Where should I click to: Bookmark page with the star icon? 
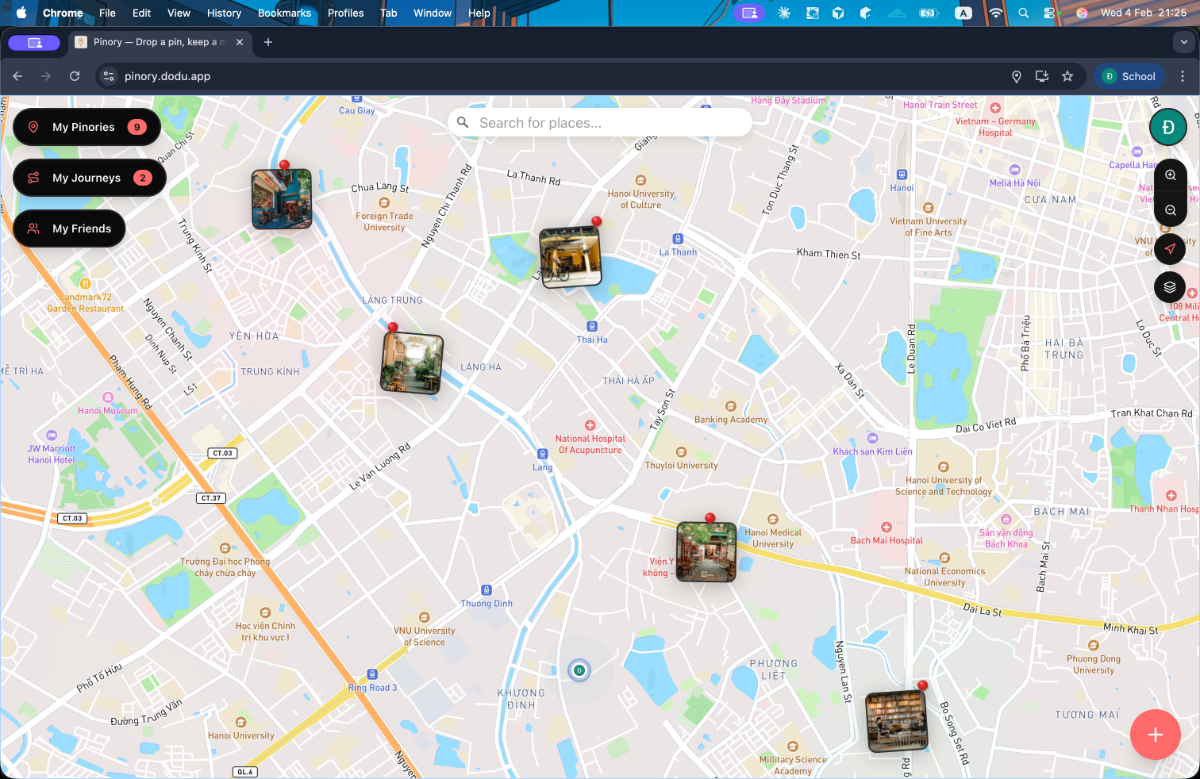[x=1067, y=76]
